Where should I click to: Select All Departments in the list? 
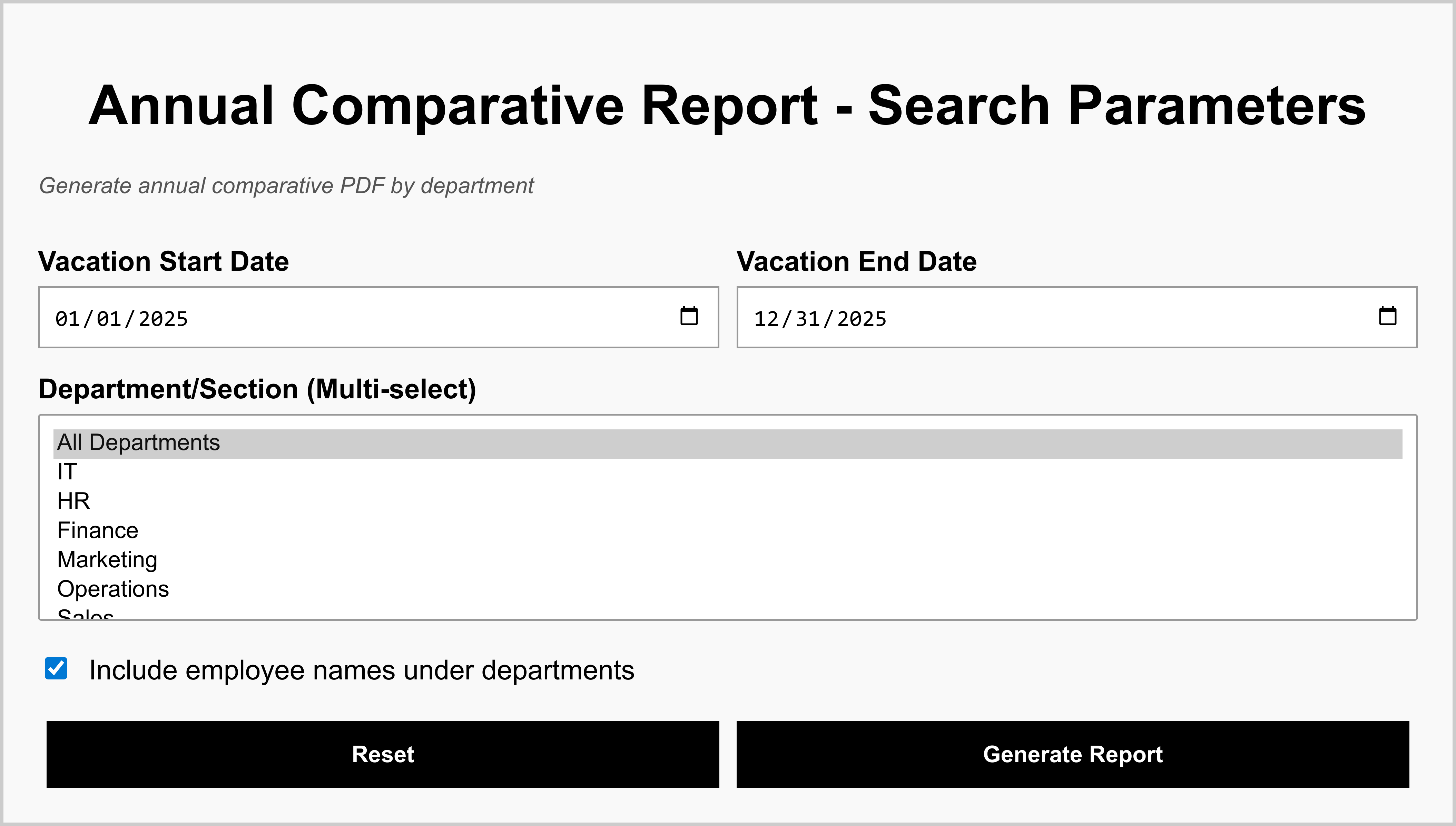(138, 443)
